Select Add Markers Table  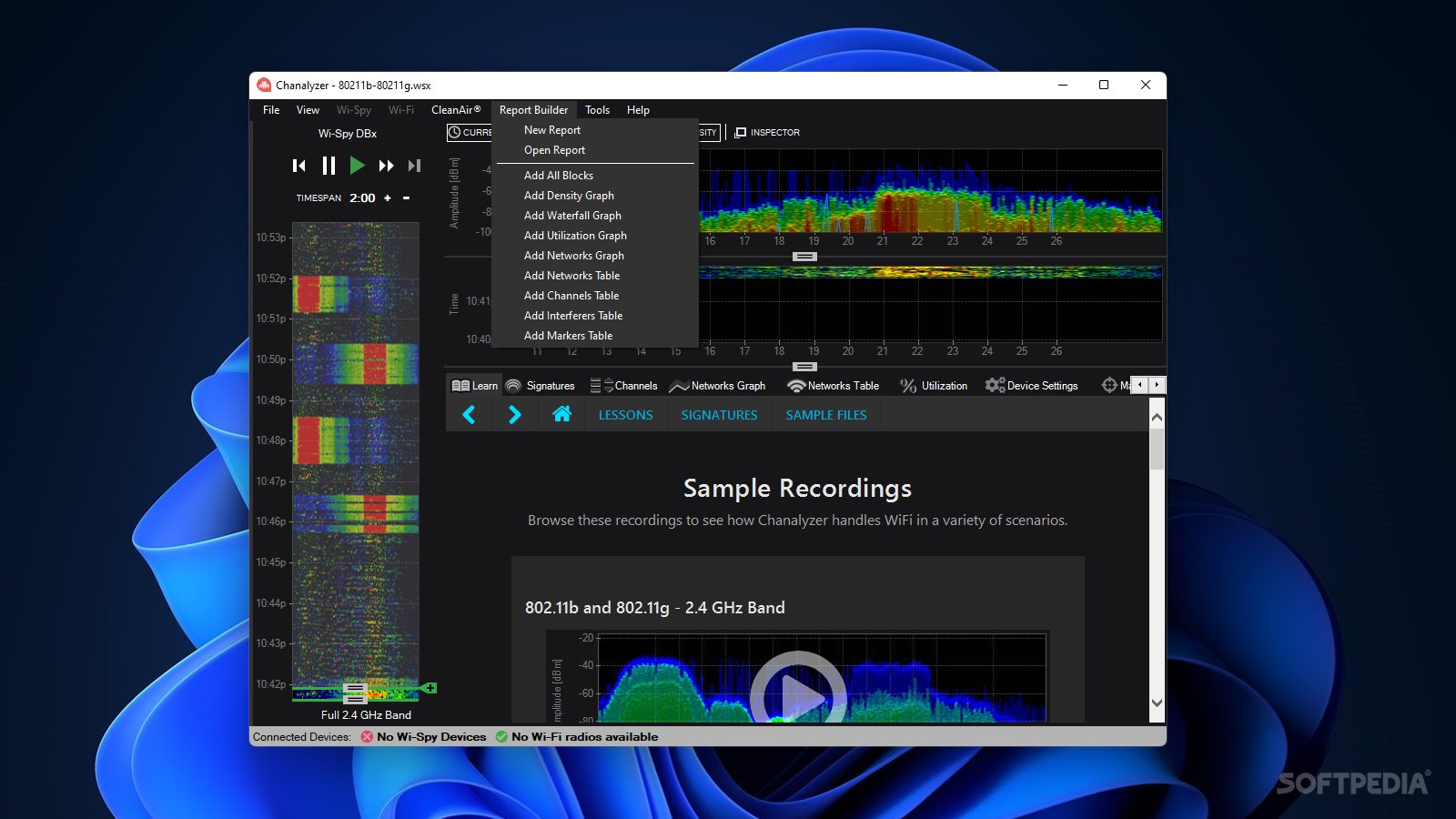(x=568, y=336)
